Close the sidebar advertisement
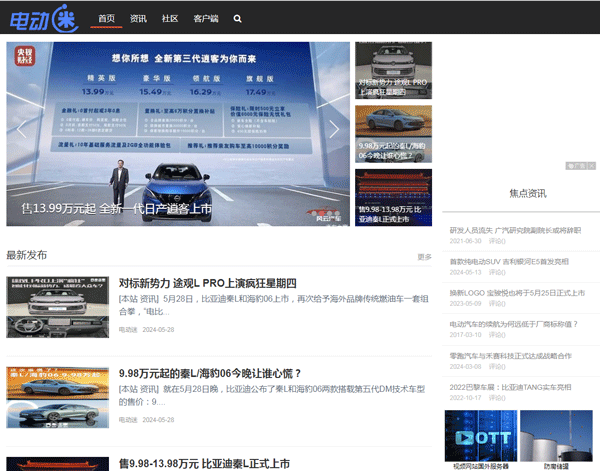 592,166
